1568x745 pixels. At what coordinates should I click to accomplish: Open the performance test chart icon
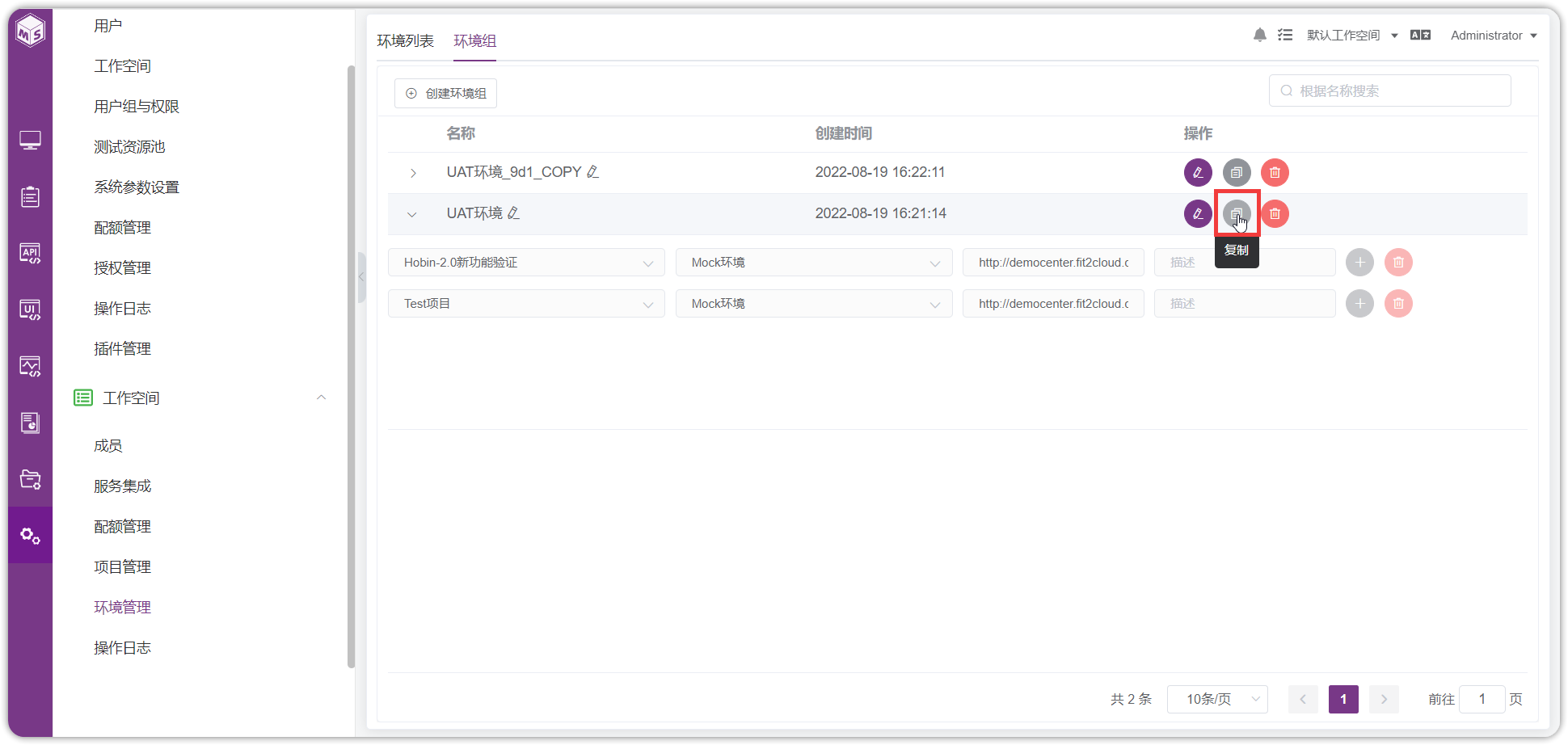(31, 366)
